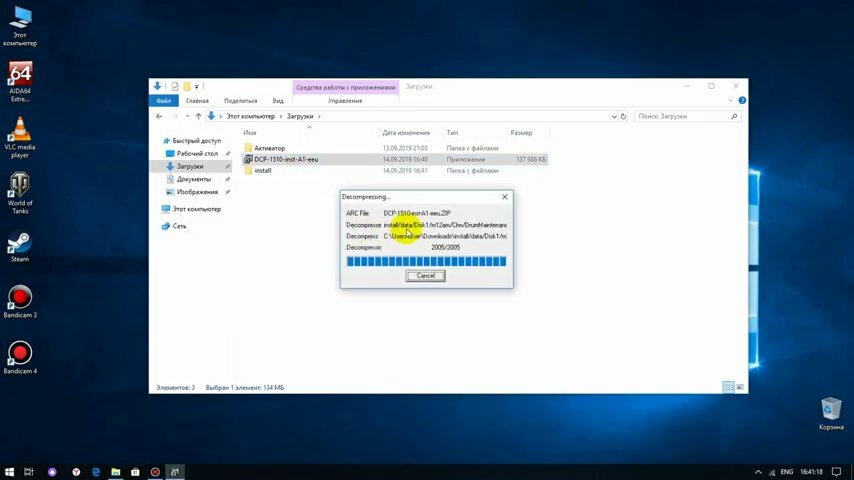
Task: Open the Управление ribbon tab
Action: [x=345, y=101]
